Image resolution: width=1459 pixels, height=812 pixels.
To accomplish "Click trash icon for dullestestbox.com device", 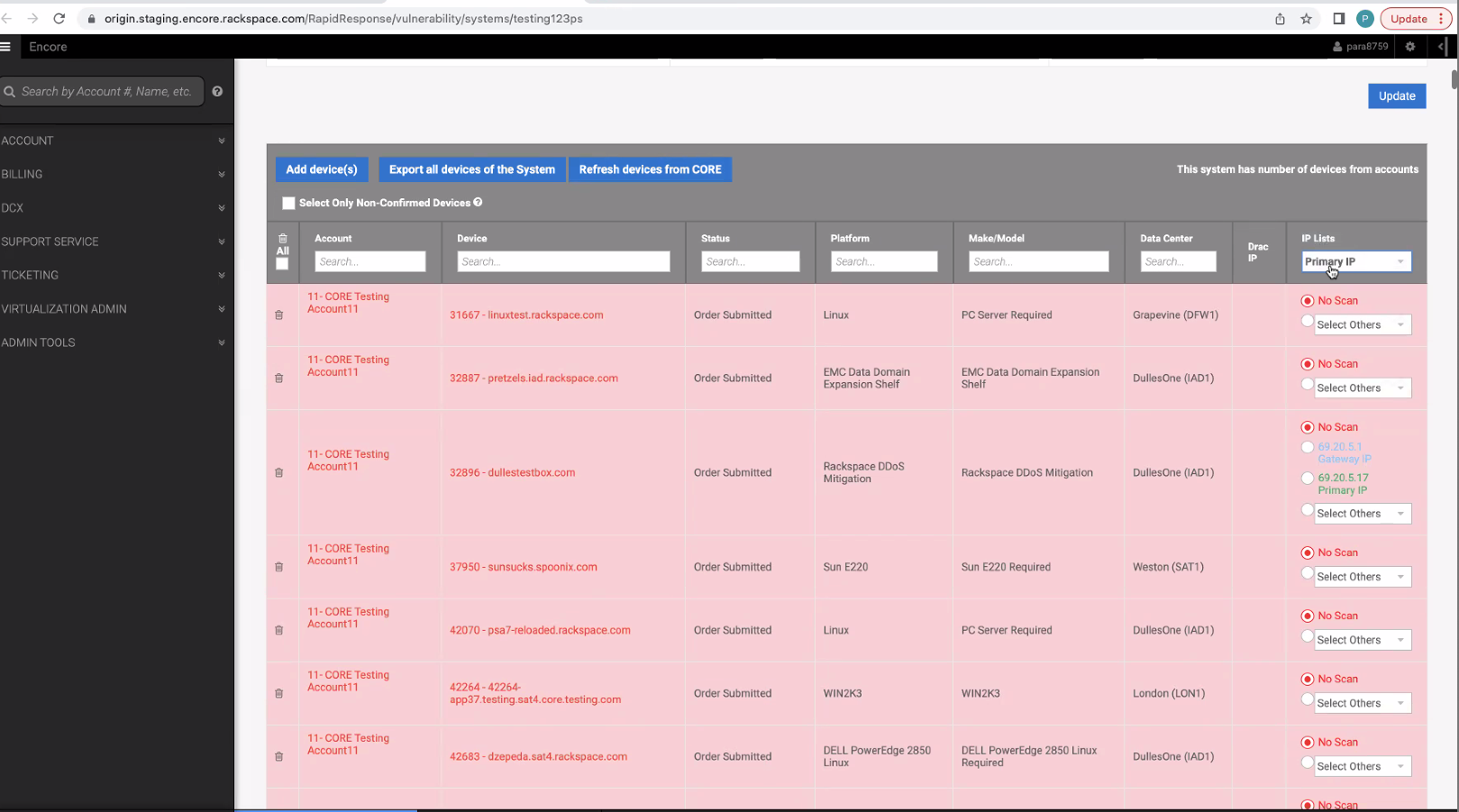I will 279,473.
